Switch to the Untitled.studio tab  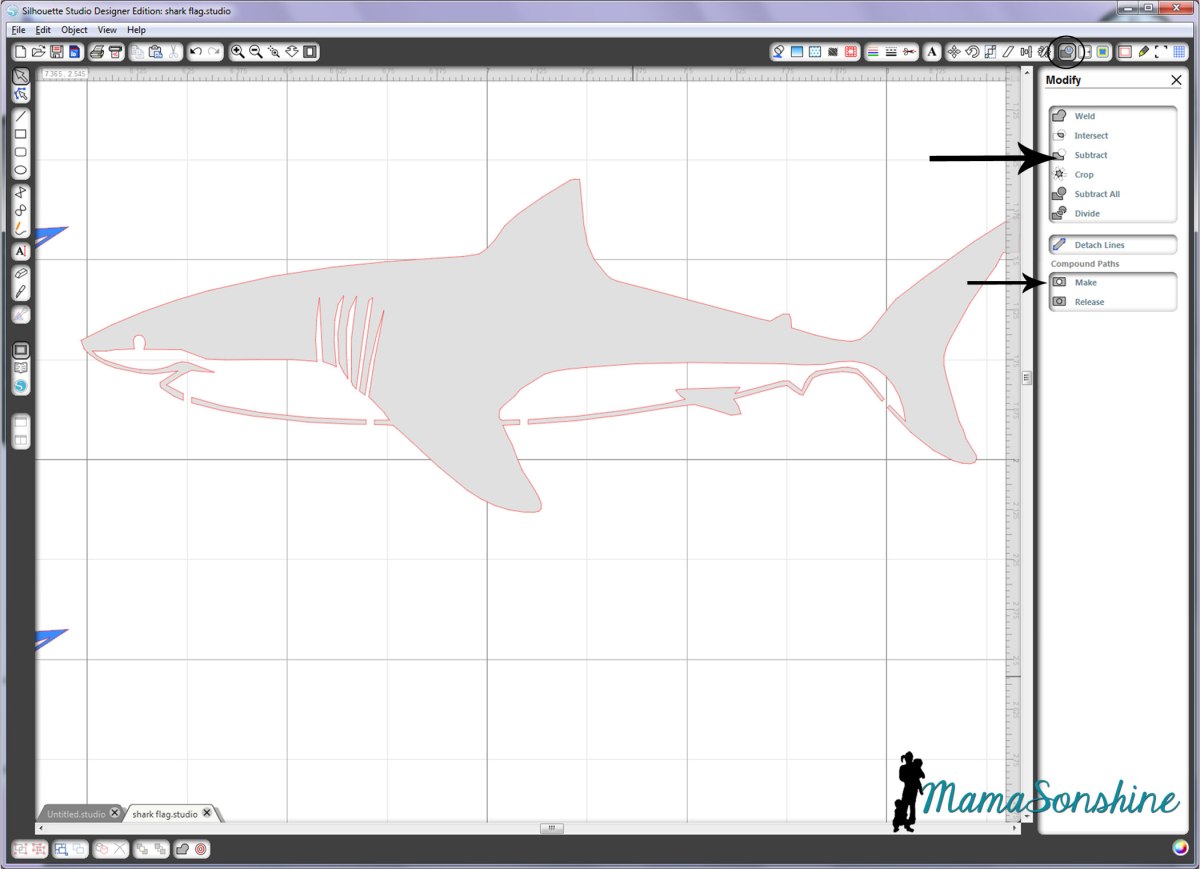[76, 814]
